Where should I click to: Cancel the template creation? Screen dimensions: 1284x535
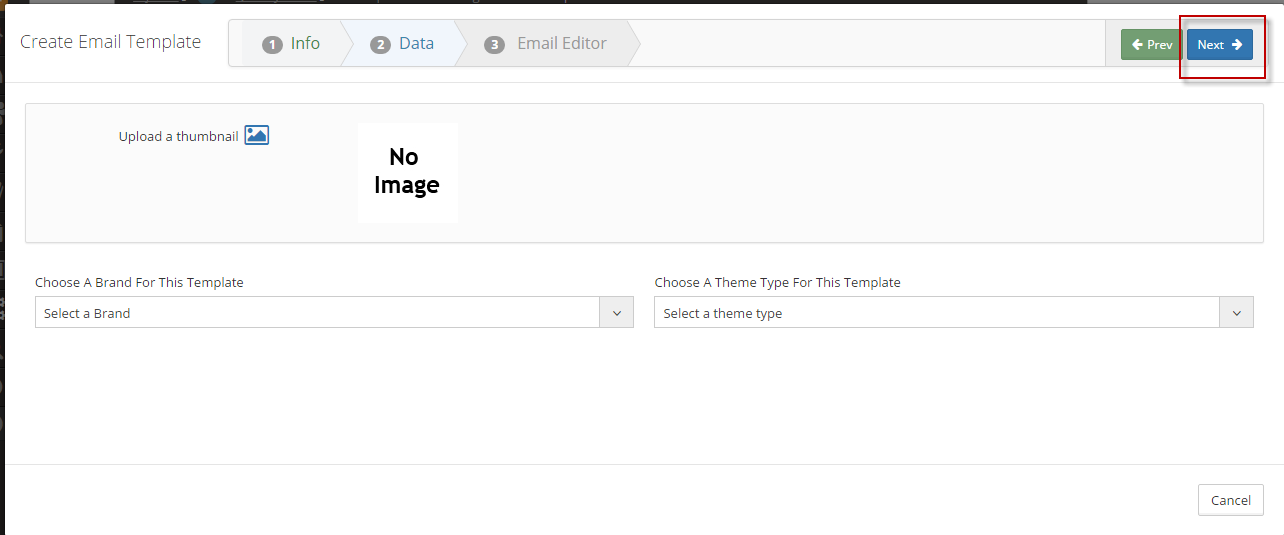pos(1231,500)
